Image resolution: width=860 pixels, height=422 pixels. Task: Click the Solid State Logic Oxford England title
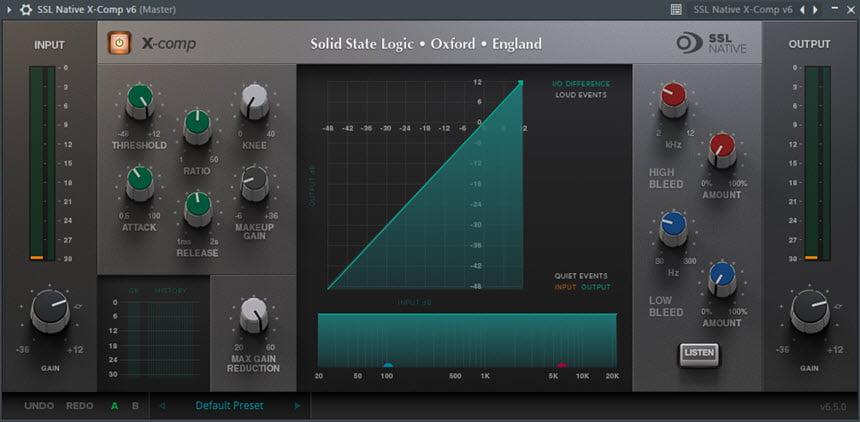pyautogui.click(x=426, y=43)
